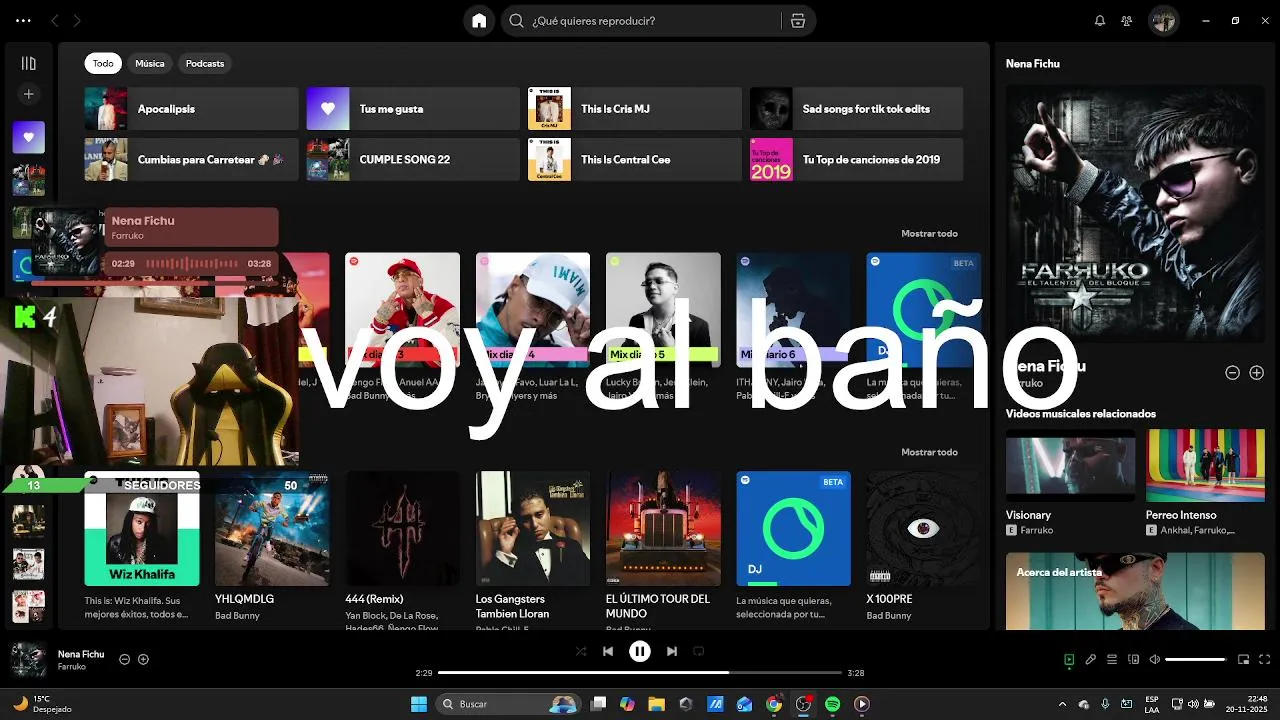Screen dimensions: 1280x720
Task: Click the upper Mostrar todo link
Action: click(x=929, y=234)
